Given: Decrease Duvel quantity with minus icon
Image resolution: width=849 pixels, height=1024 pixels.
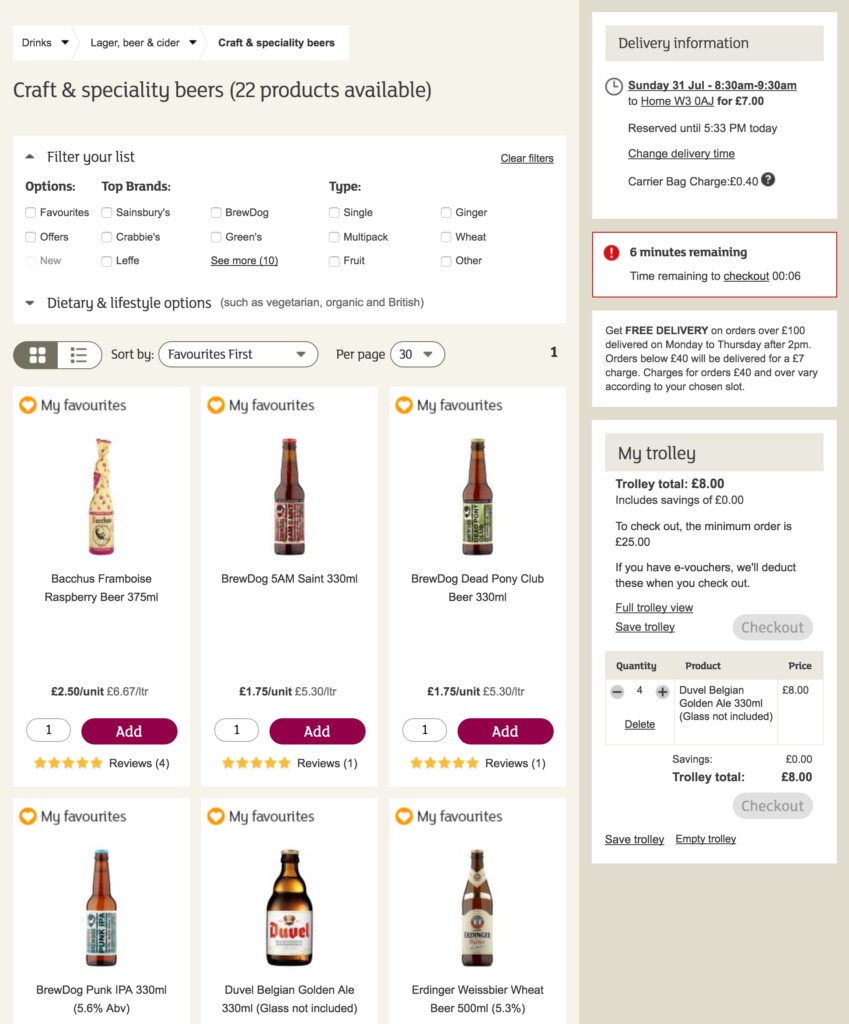Looking at the screenshot, I should 617,692.
